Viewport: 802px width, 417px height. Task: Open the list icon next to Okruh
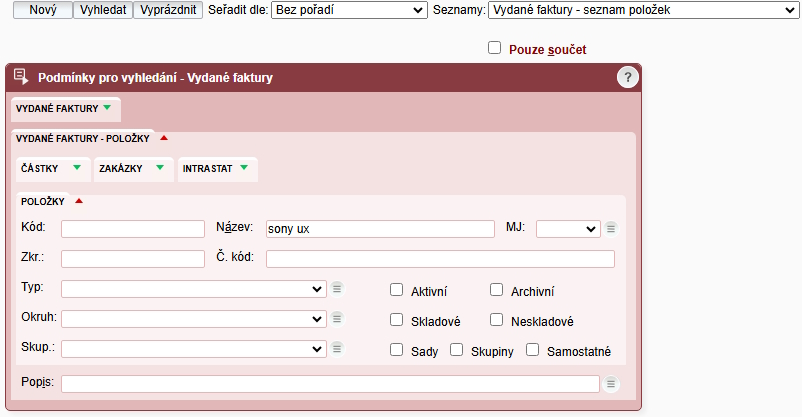[337, 319]
